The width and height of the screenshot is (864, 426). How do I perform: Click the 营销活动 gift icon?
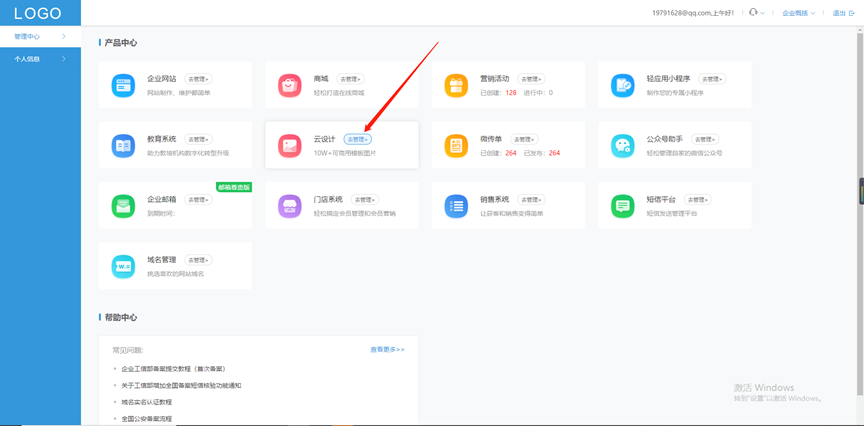pos(456,85)
